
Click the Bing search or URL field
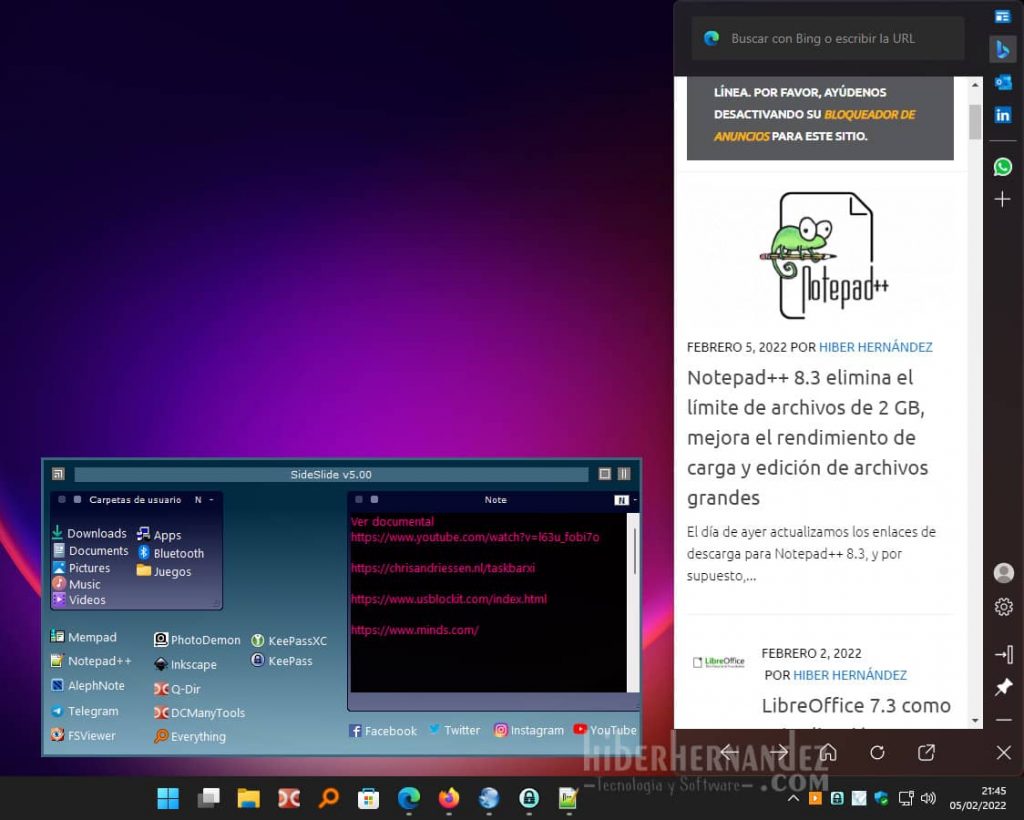827,39
